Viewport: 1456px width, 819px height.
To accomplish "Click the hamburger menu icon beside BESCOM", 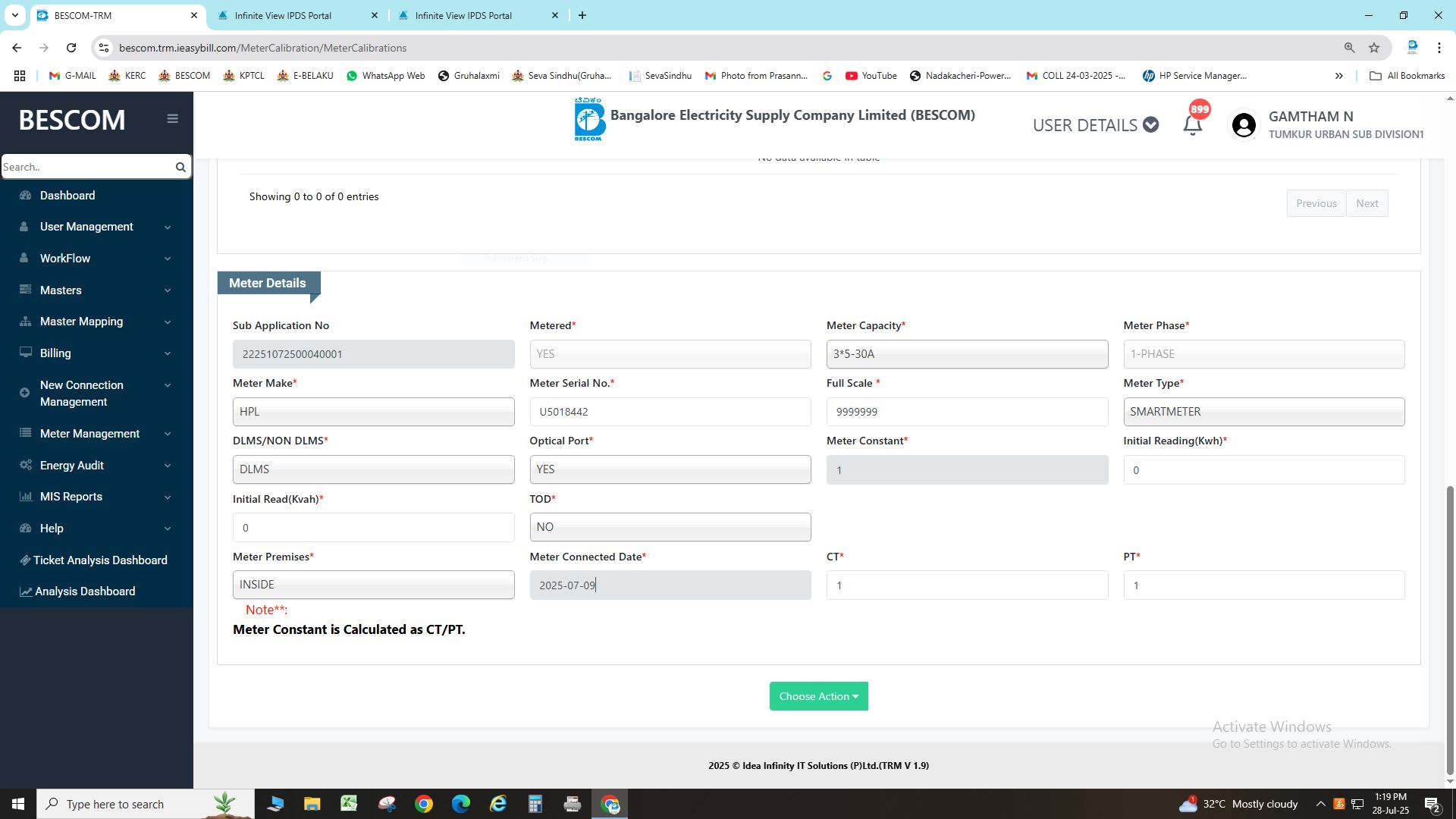I will [172, 119].
